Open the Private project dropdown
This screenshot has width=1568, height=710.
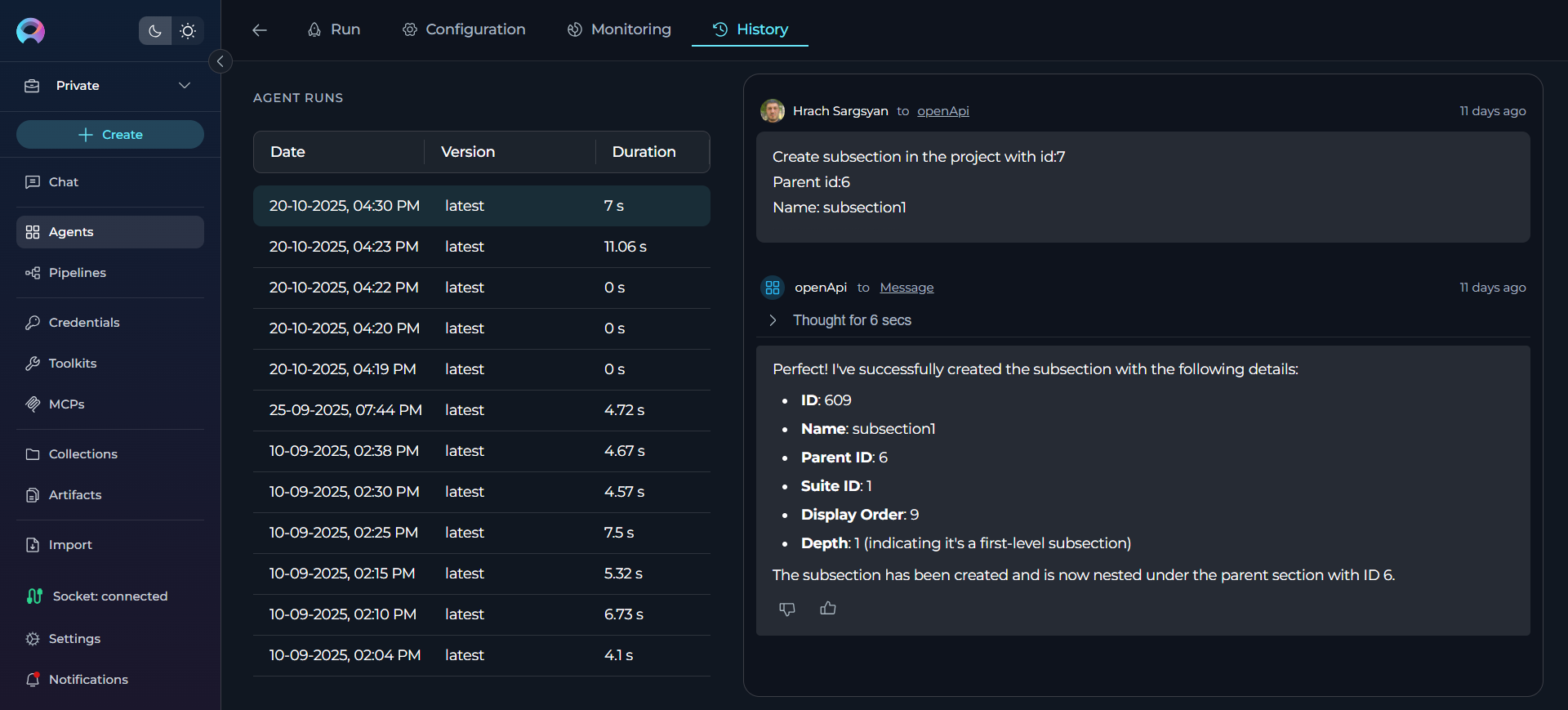(109, 86)
